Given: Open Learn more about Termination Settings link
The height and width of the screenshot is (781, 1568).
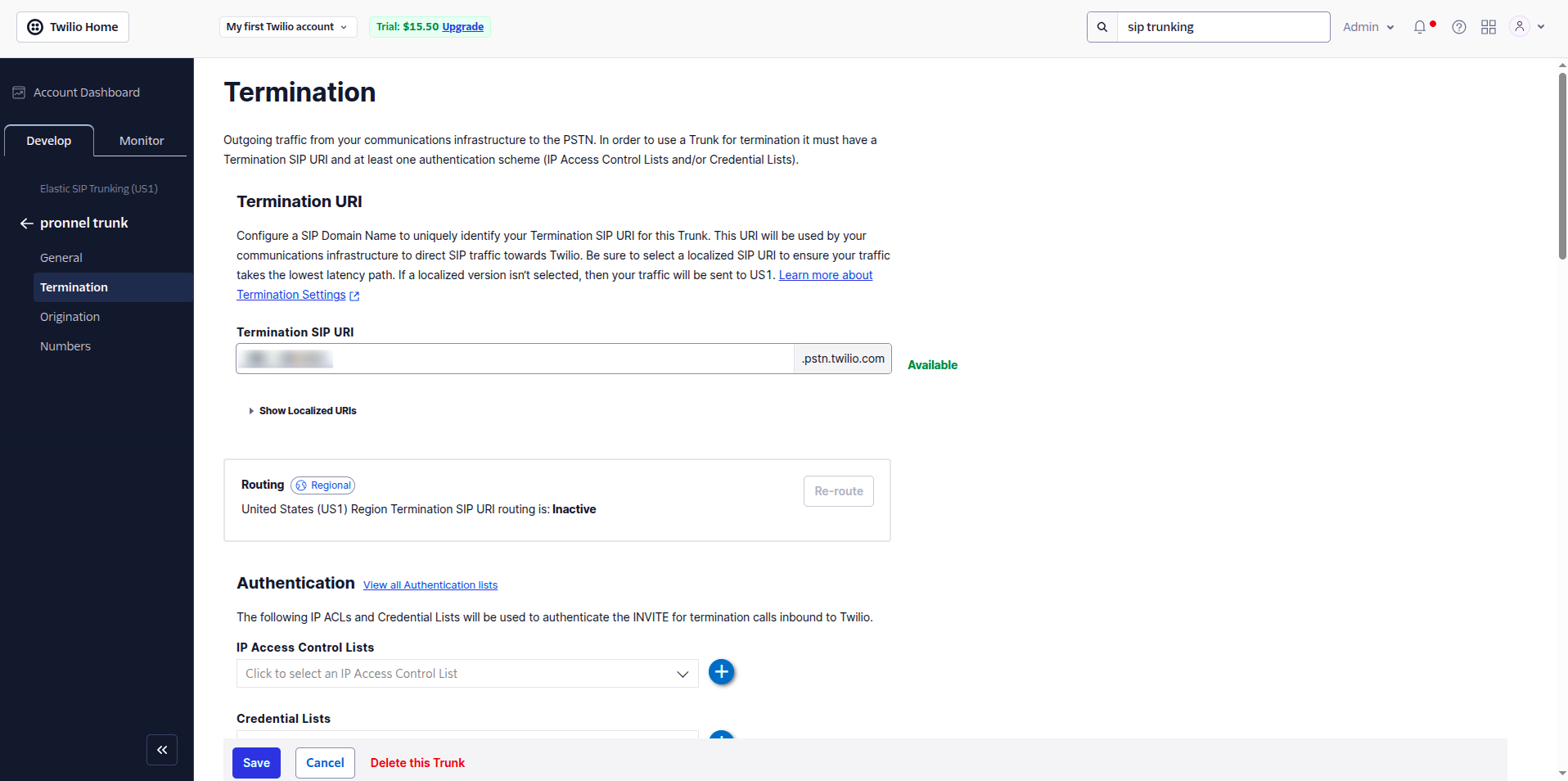Looking at the screenshot, I should [x=555, y=285].
